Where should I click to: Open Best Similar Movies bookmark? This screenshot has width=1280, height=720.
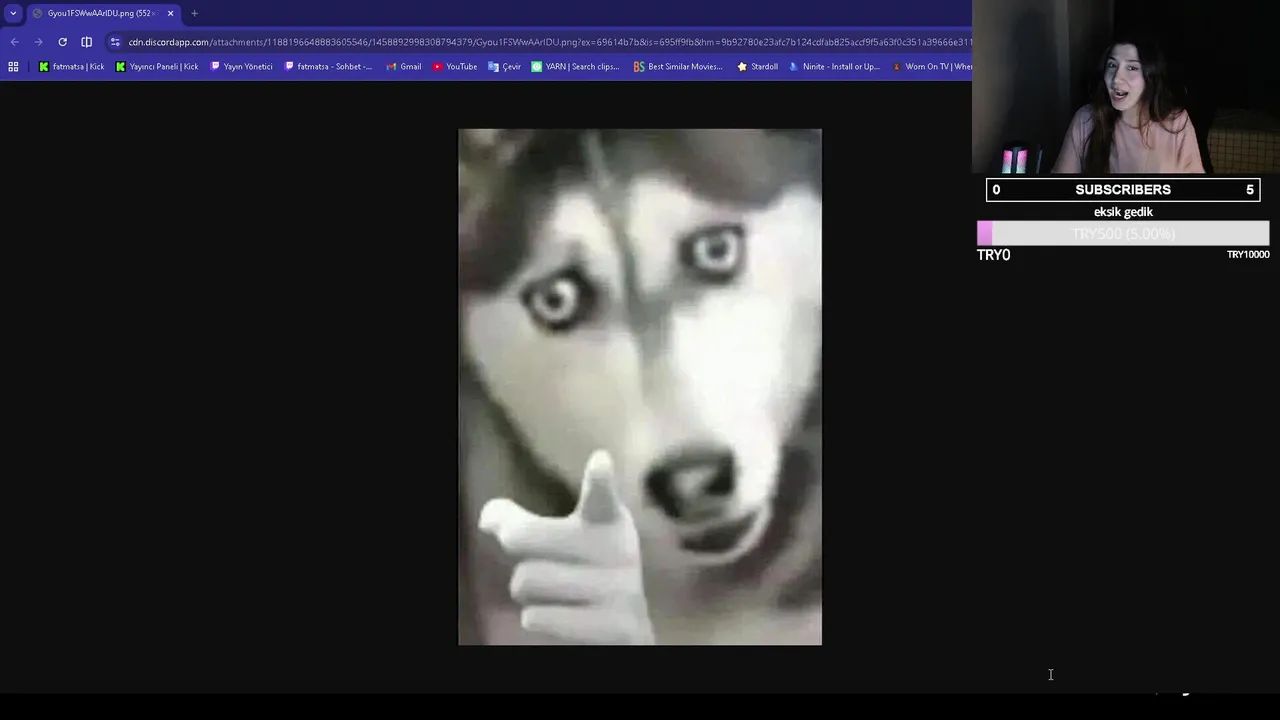pos(678,67)
